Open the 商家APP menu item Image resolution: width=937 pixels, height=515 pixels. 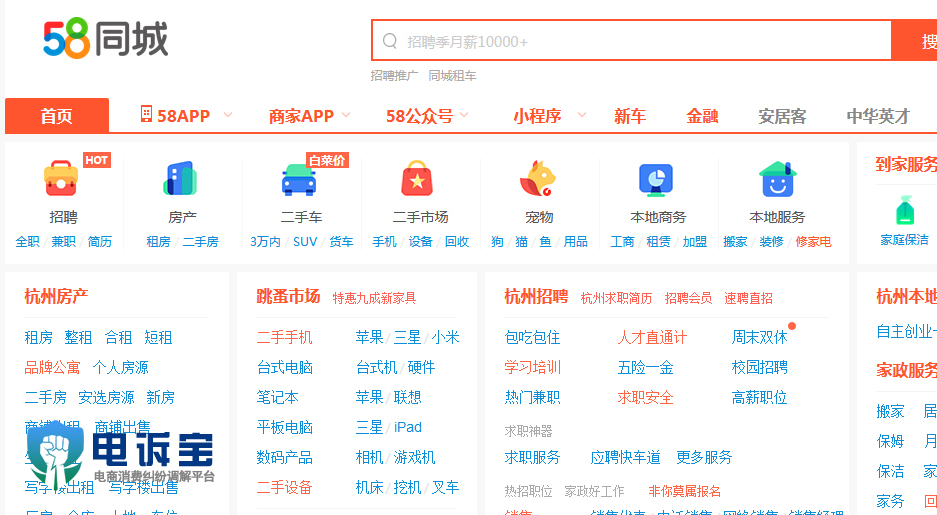point(301,116)
